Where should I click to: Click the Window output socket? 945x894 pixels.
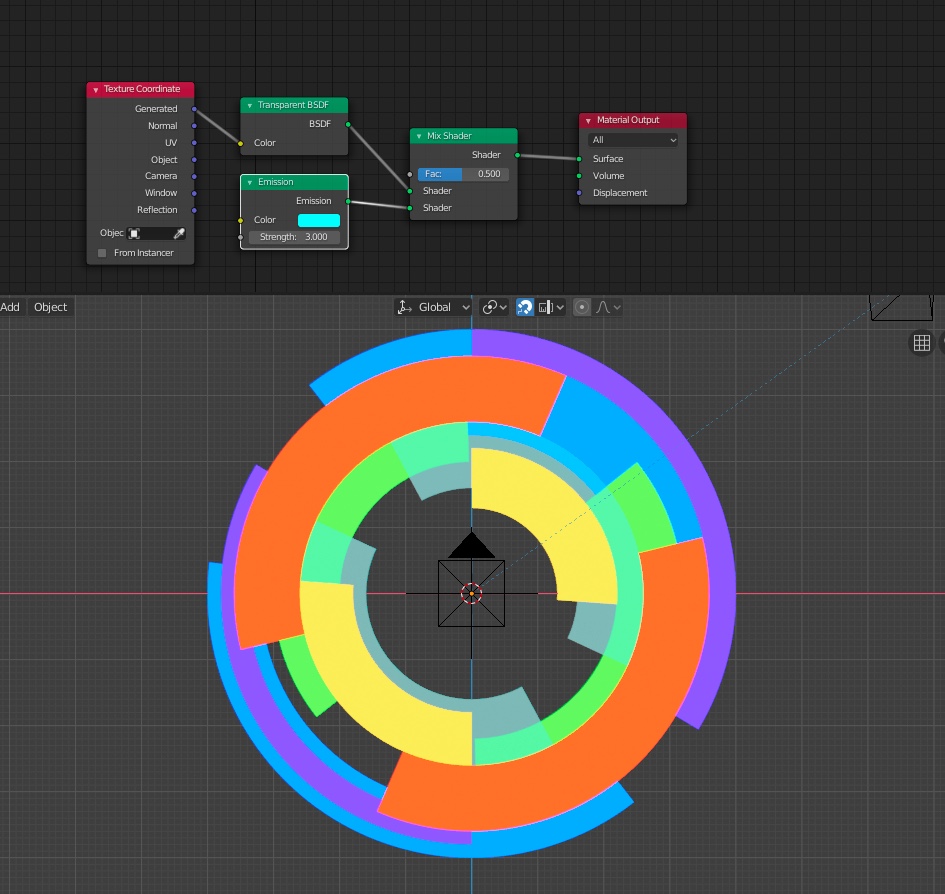pyautogui.click(x=194, y=194)
